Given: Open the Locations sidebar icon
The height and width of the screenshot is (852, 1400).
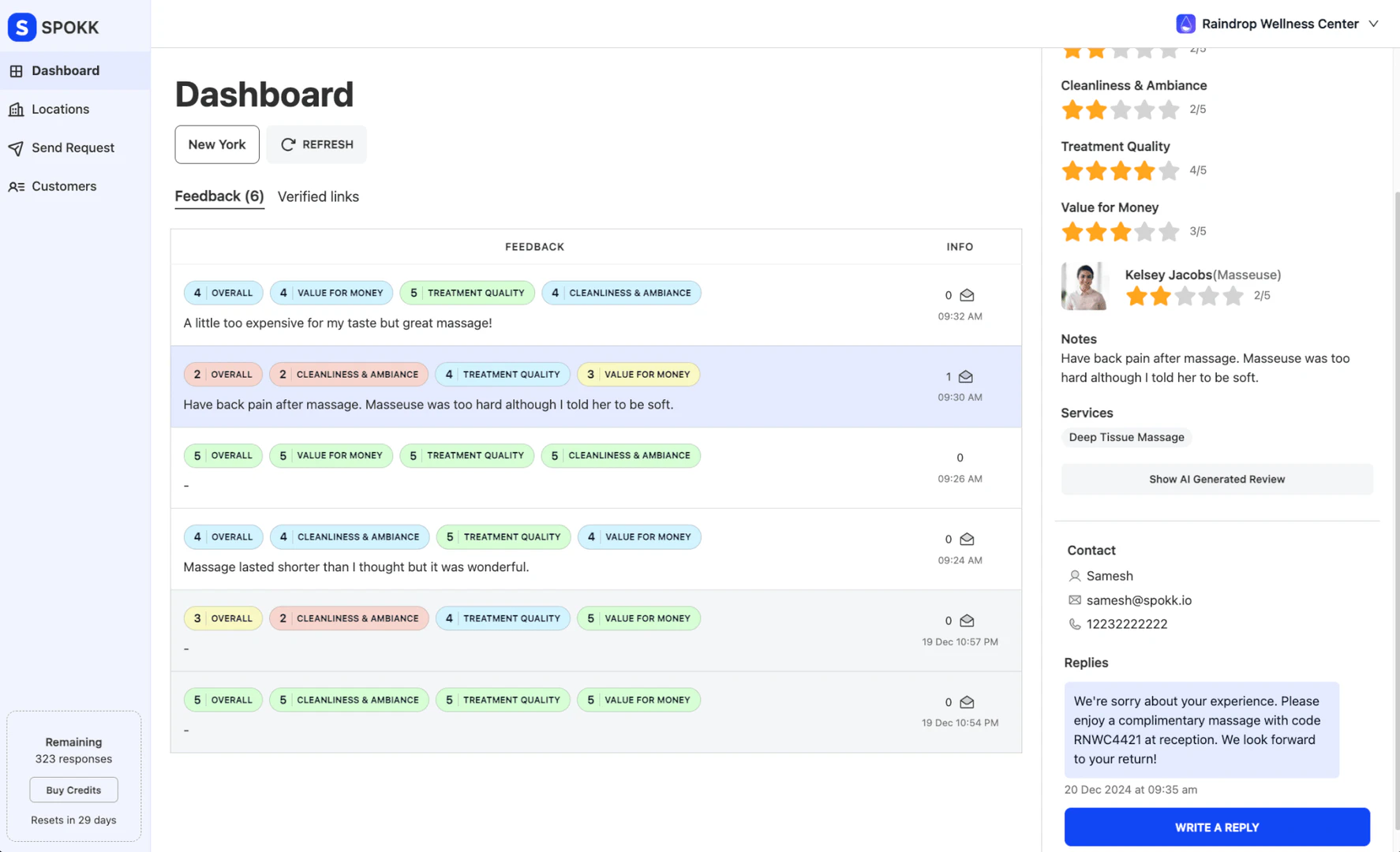Looking at the screenshot, I should click(x=17, y=109).
